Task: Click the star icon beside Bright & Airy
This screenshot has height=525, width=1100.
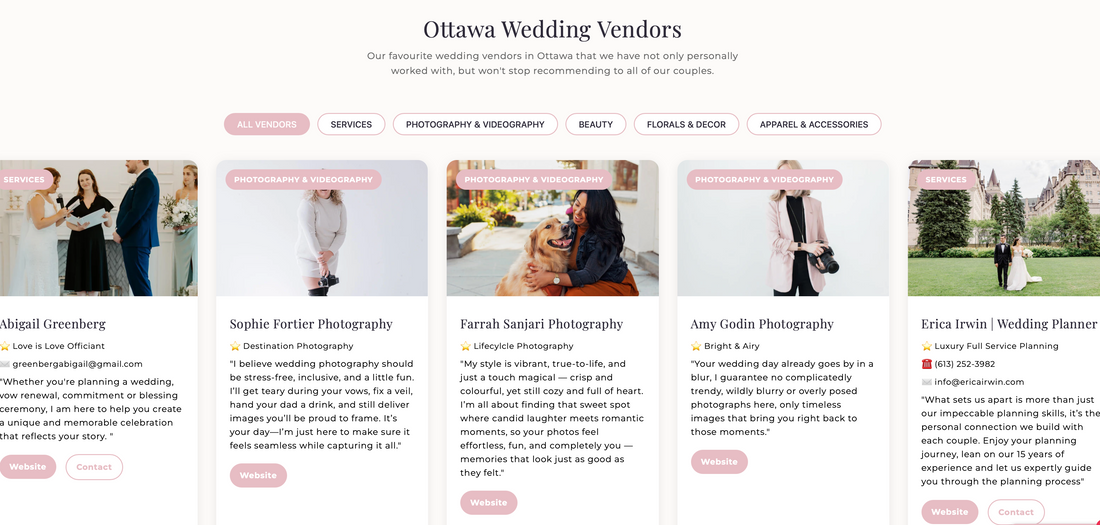Action: (x=696, y=346)
